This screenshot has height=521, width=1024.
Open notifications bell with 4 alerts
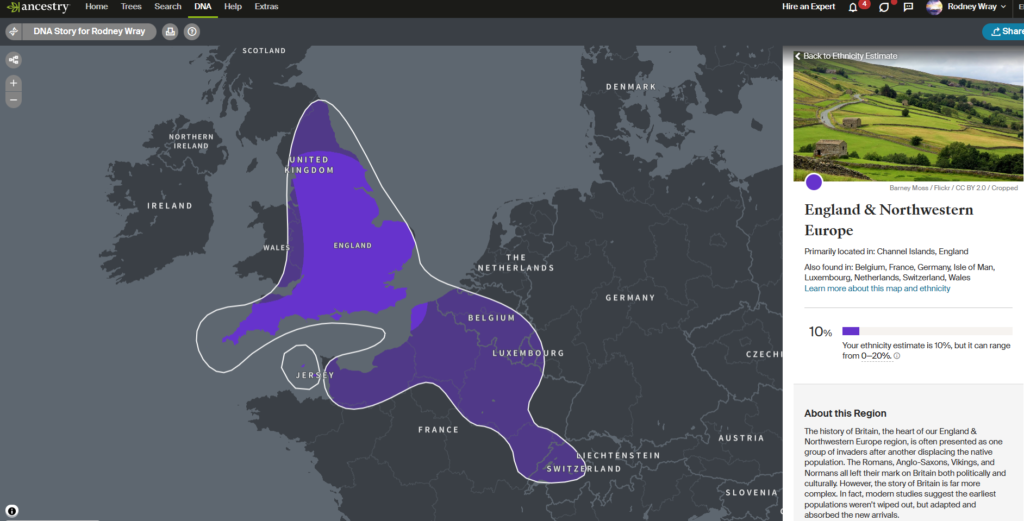(853, 7)
